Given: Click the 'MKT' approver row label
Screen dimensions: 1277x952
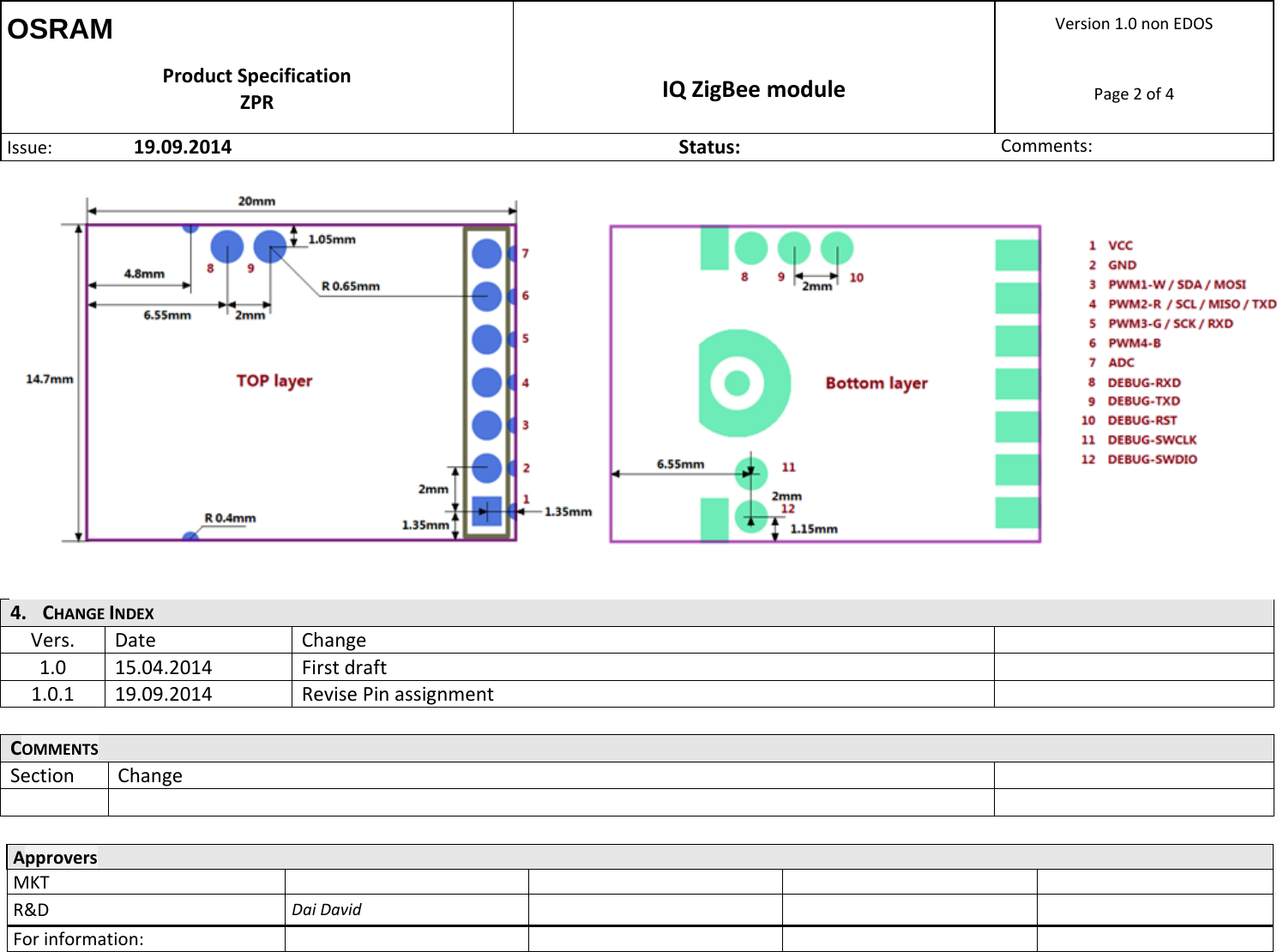Looking at the screenshot, I should (x=31, y=883).
